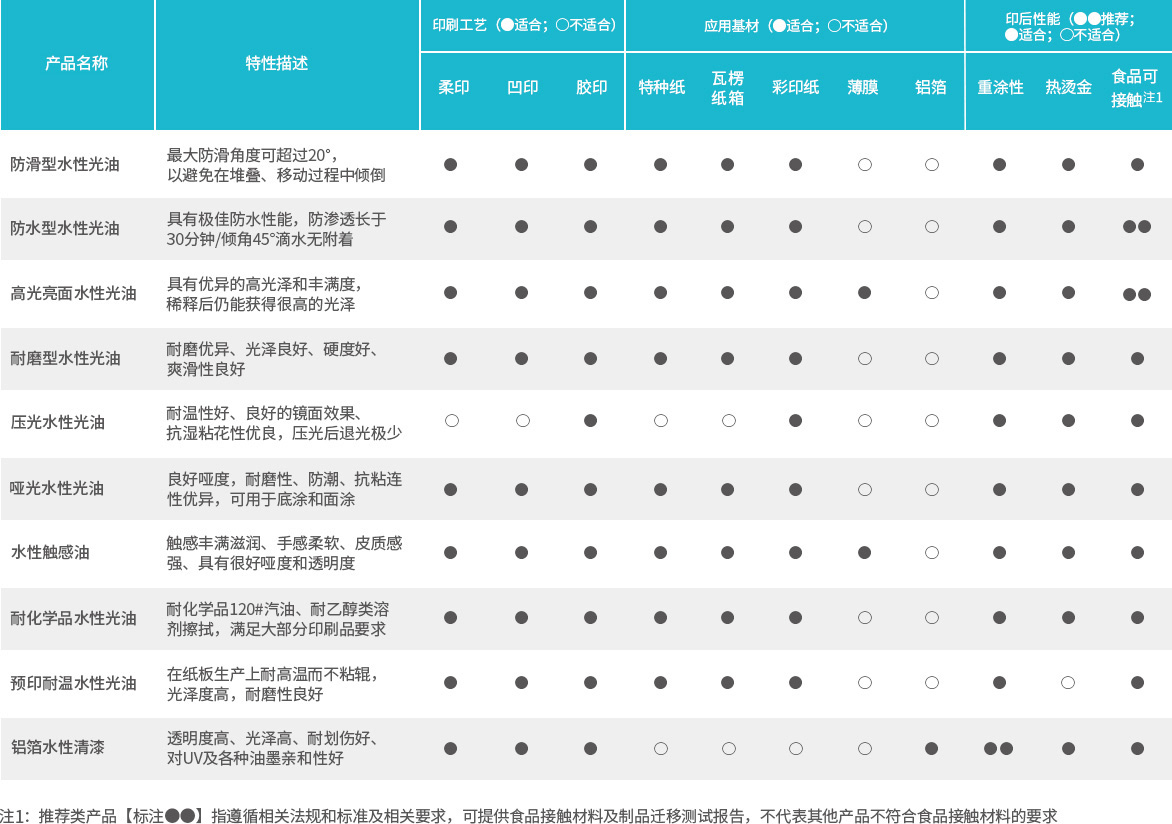Click the 注1 footnote text below table
Image resolution: width=1172 pixels, height=824 pixels.
pos(528,816)
